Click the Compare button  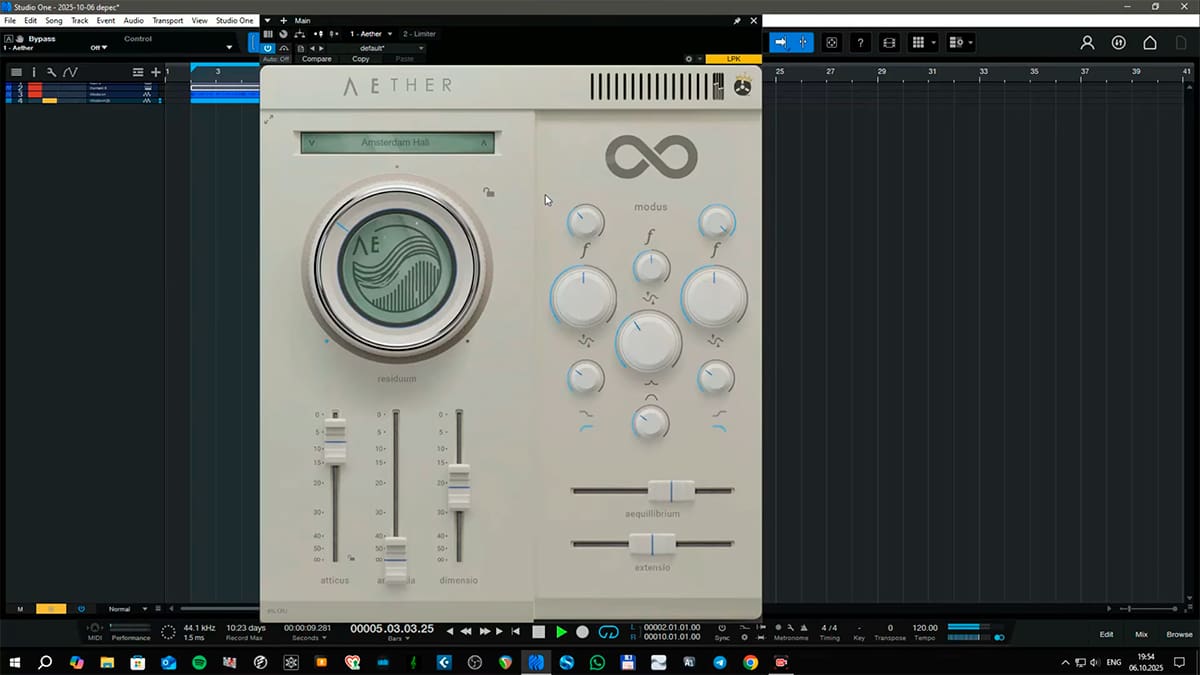tap(317, 59)
